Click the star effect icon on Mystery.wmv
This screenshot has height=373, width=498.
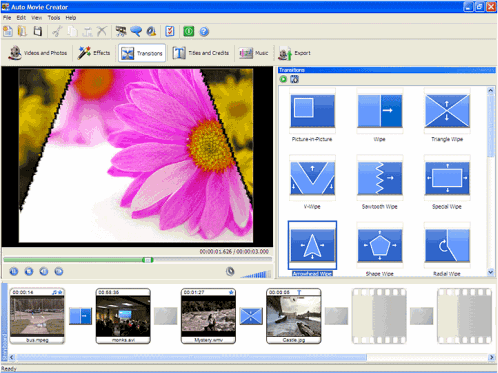231,292
